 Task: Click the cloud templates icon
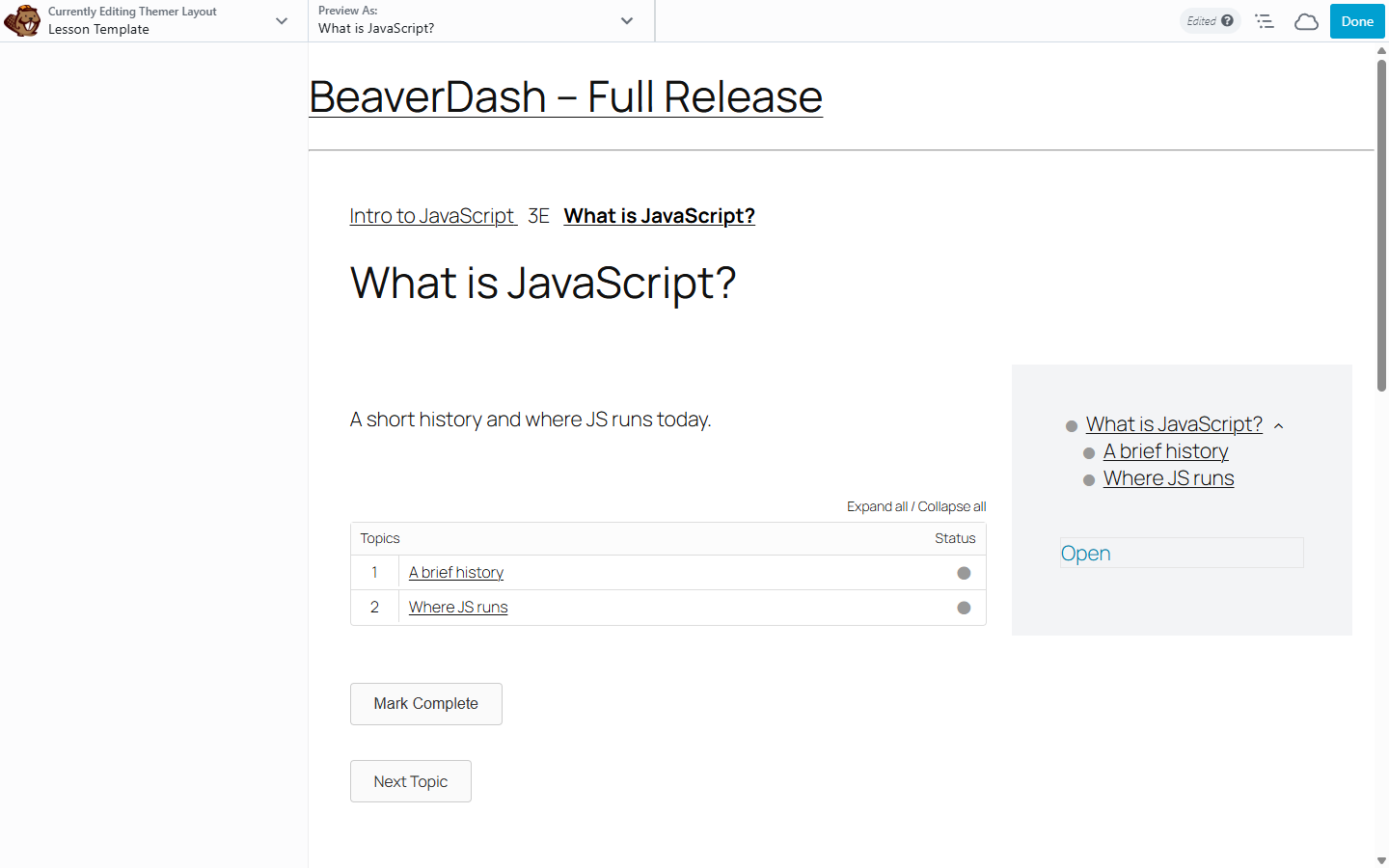pyautogui.click(x=1306, y=21)
